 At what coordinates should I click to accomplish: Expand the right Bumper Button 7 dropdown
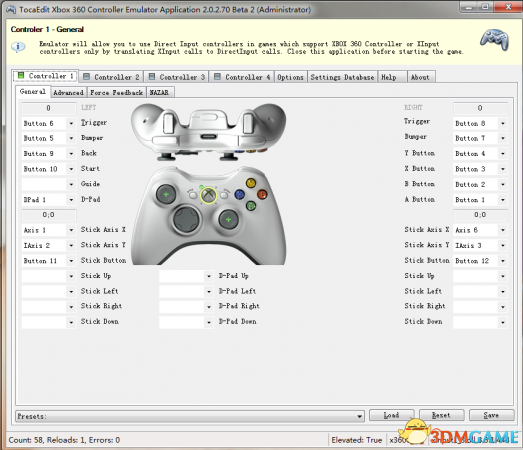coord(503,138)
